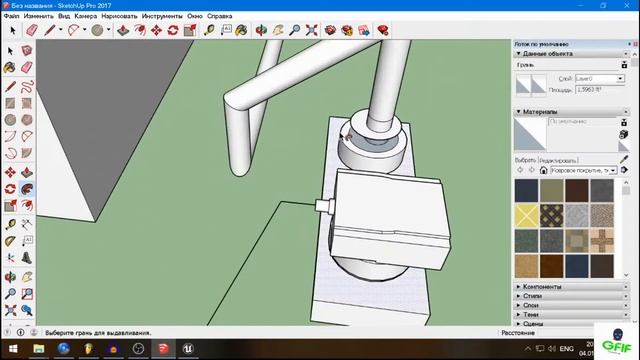The image size is (640, 360).
Task: Open the Extension Manager icon
Action: pos(383,30)
